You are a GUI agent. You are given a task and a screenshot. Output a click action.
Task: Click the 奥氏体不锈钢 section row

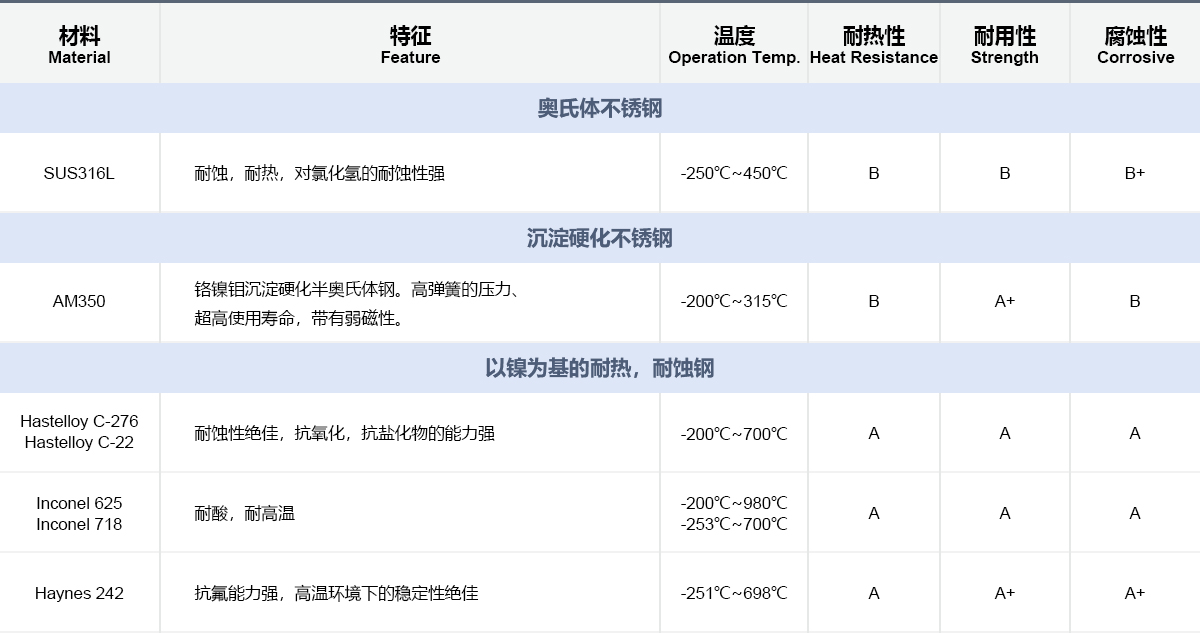(x=599, y=109)
